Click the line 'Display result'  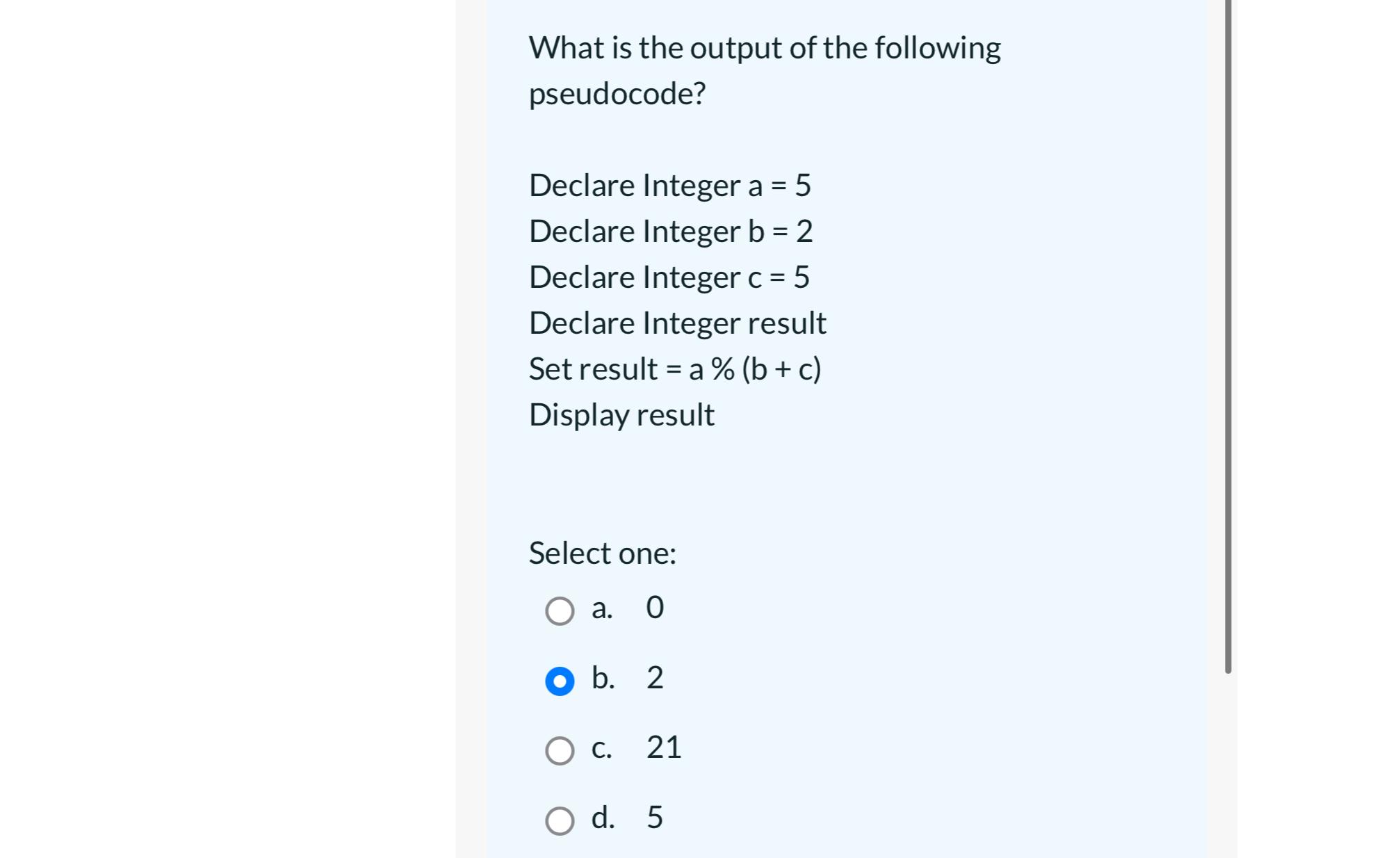click(x=621, y=414)
